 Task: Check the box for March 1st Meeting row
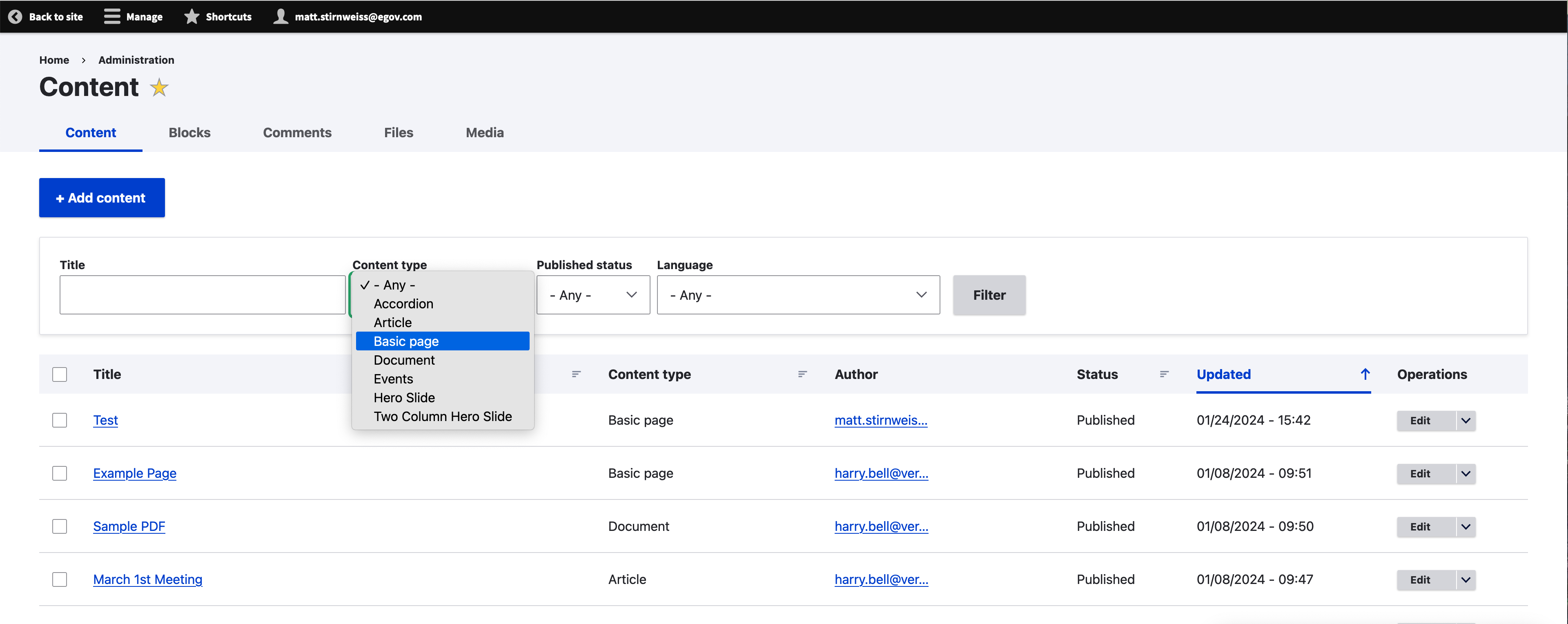coord(60,579)
